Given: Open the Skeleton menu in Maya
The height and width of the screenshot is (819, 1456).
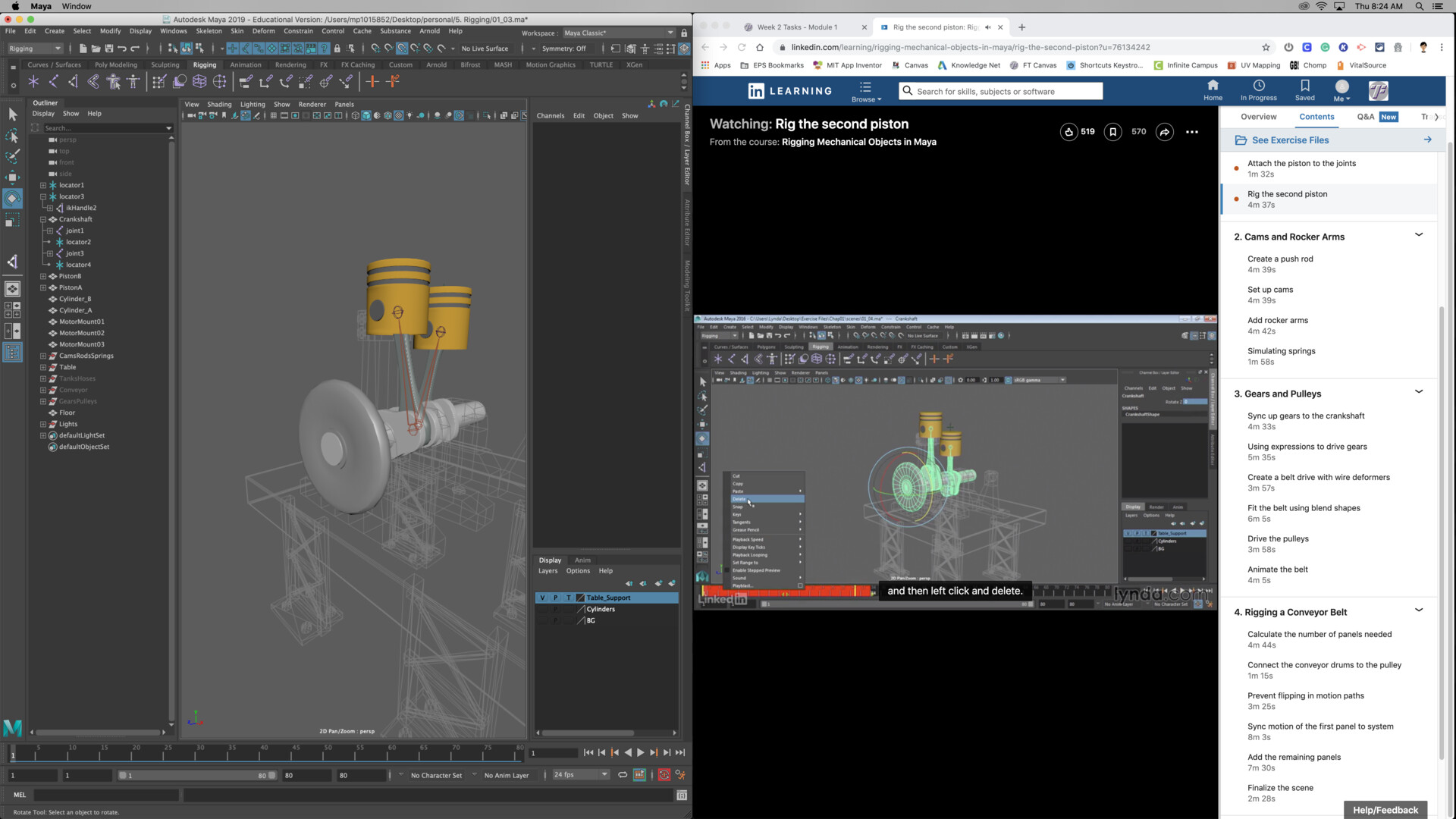Looking at the screenshot, I should [209, 31].
